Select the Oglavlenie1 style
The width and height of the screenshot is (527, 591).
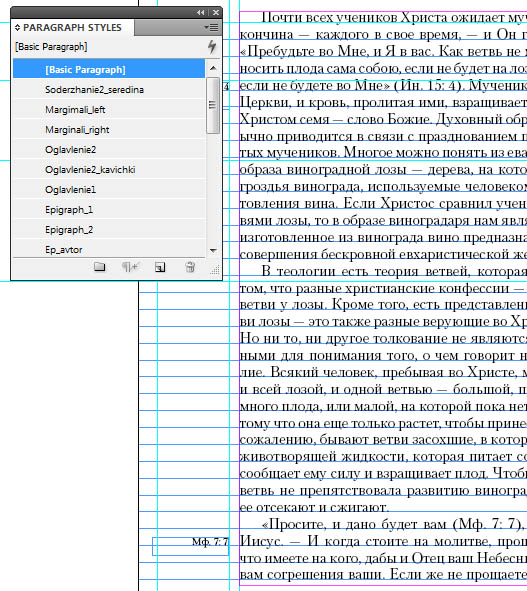click(x=109, y=189)
